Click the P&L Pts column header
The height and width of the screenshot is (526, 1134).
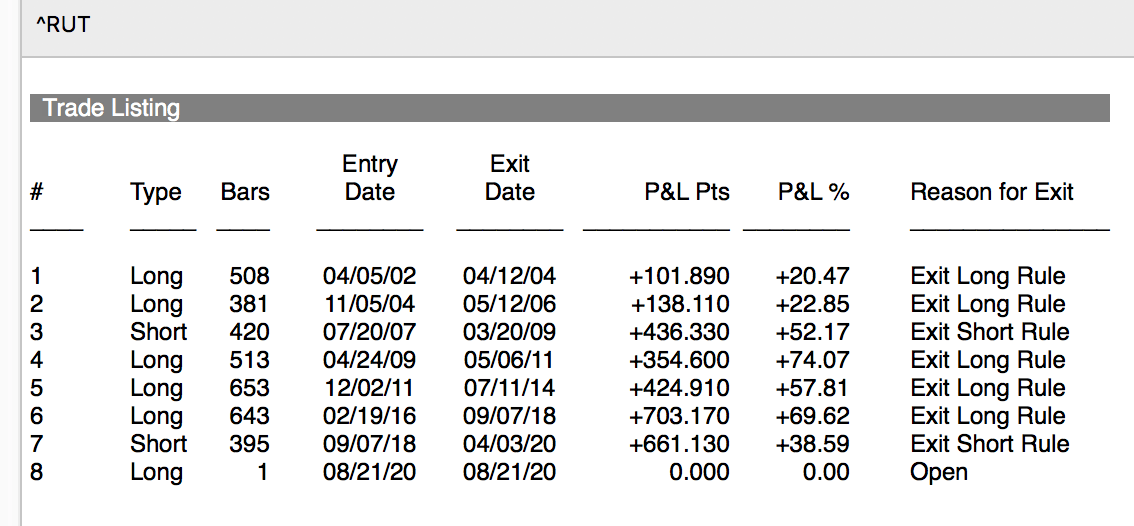687,192
